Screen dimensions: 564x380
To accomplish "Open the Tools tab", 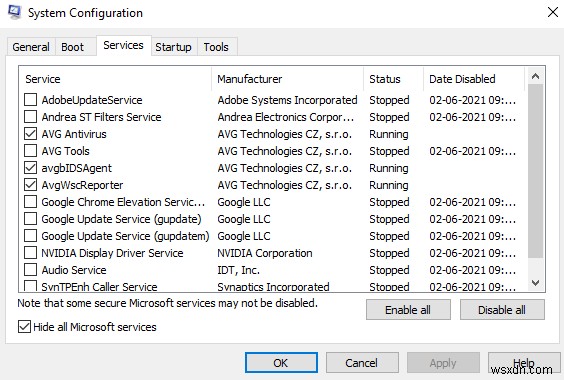I will (216, 47).
